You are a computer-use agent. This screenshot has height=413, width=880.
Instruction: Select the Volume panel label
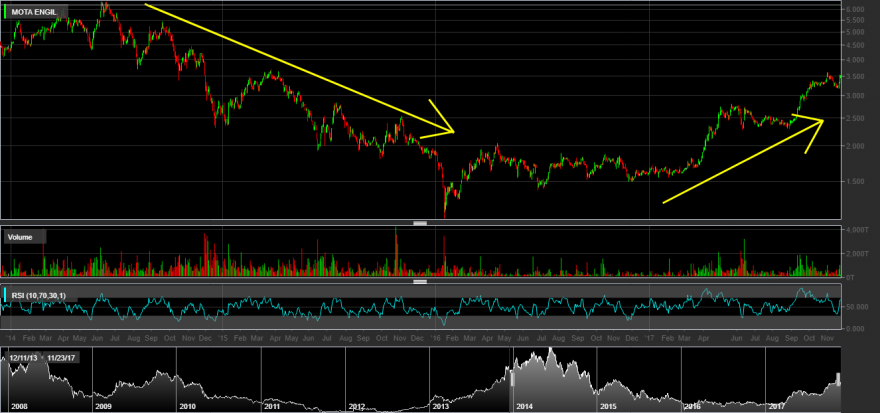22,237
